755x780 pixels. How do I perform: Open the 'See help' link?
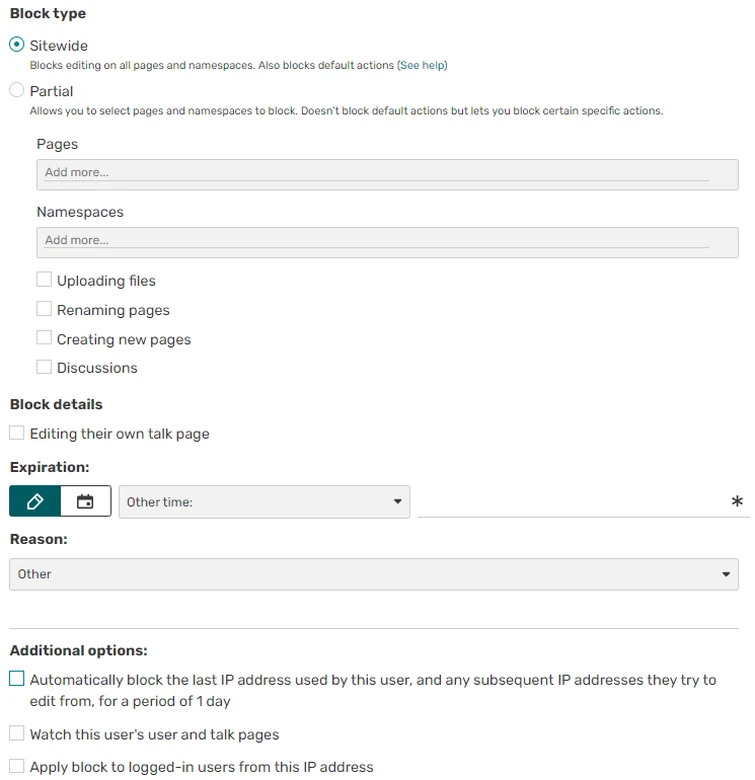(422, 65)
